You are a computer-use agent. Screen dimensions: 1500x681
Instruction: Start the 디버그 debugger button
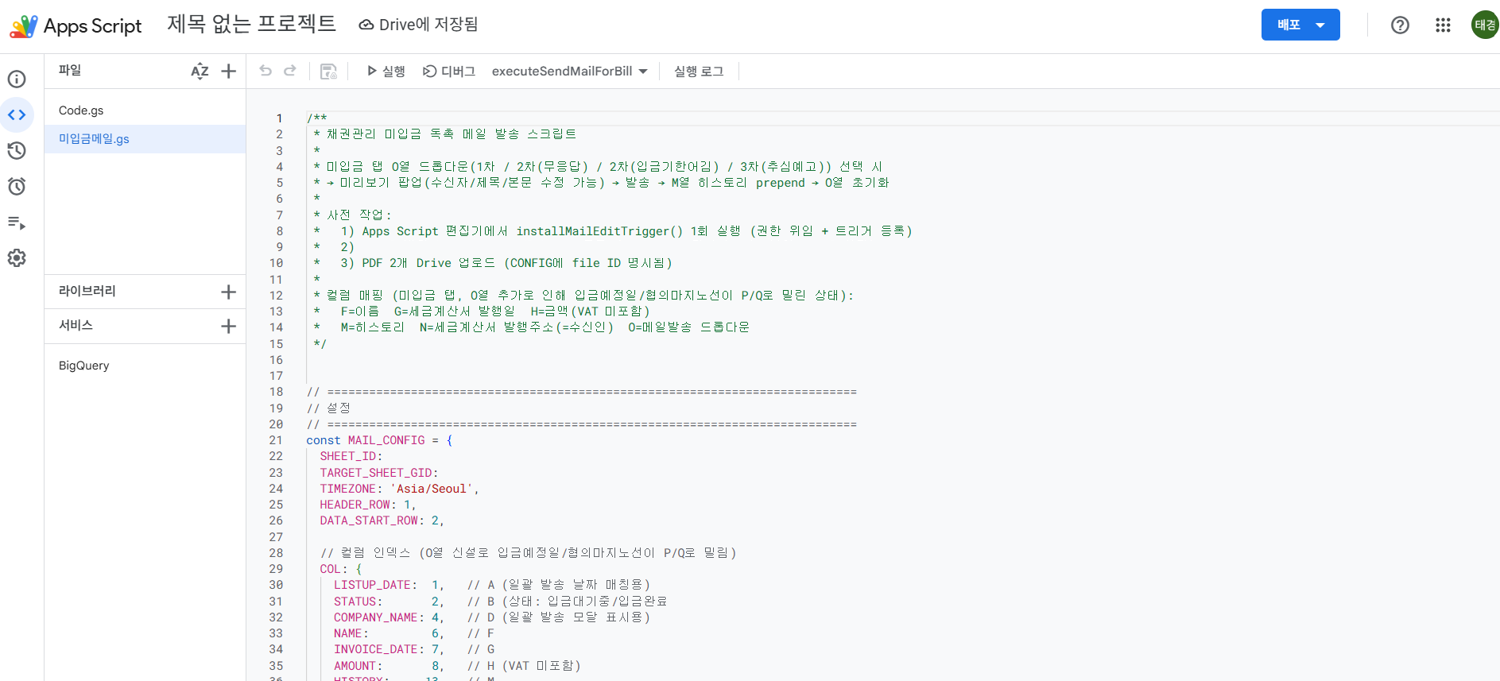[x=449, y=71]
